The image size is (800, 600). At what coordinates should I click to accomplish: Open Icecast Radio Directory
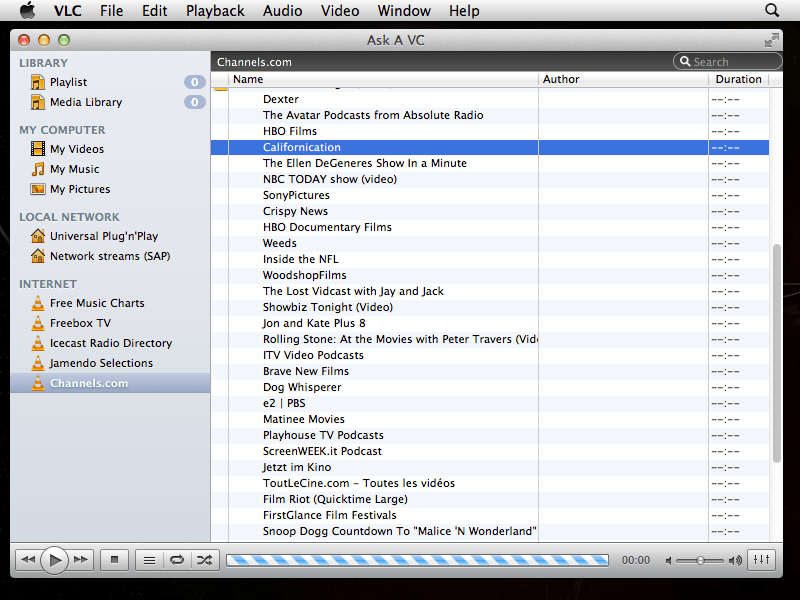tap(110, 343)
